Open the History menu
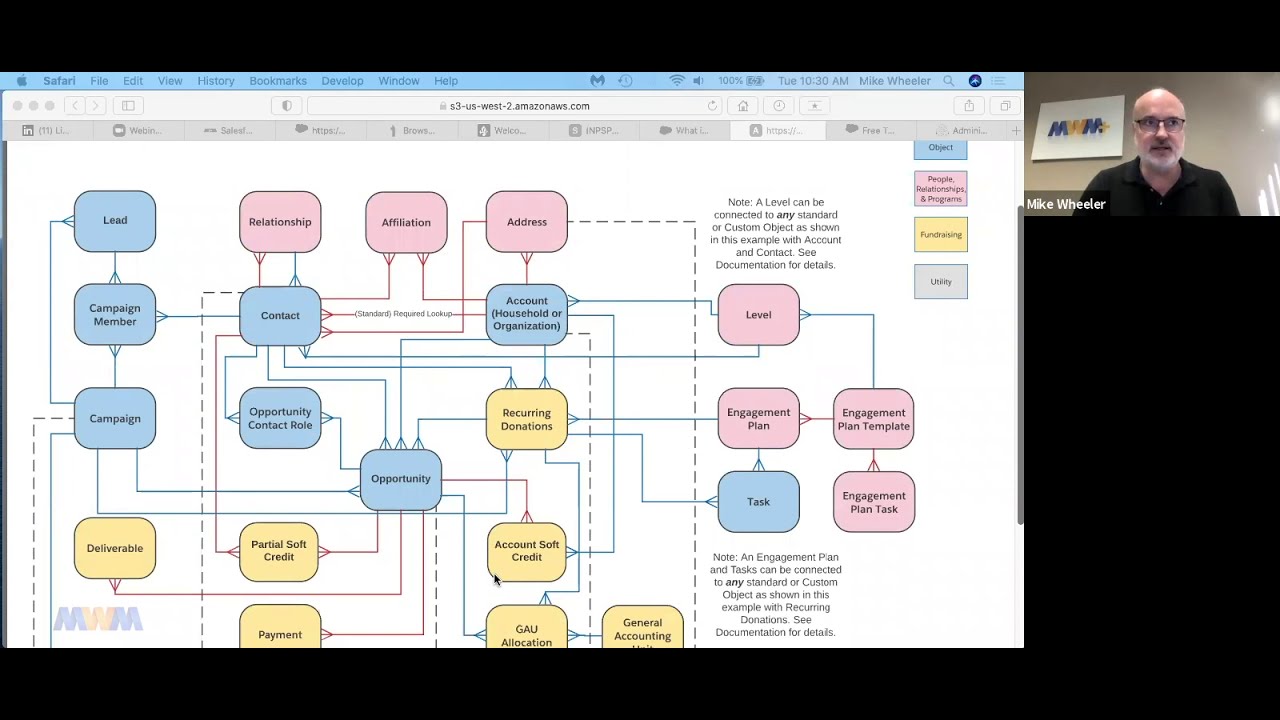This screenshot has height=720, width=1280. (216, 81)
